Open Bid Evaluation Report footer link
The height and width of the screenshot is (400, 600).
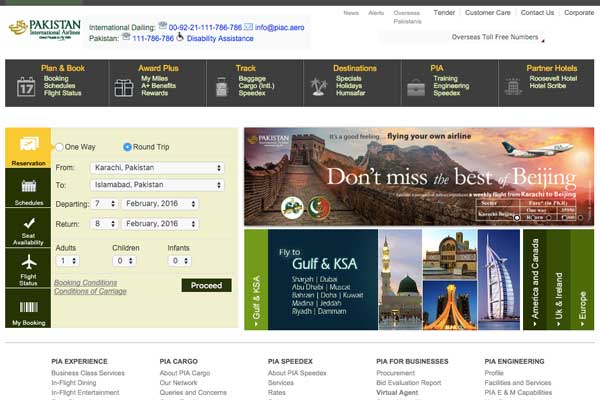click(409, 383)
